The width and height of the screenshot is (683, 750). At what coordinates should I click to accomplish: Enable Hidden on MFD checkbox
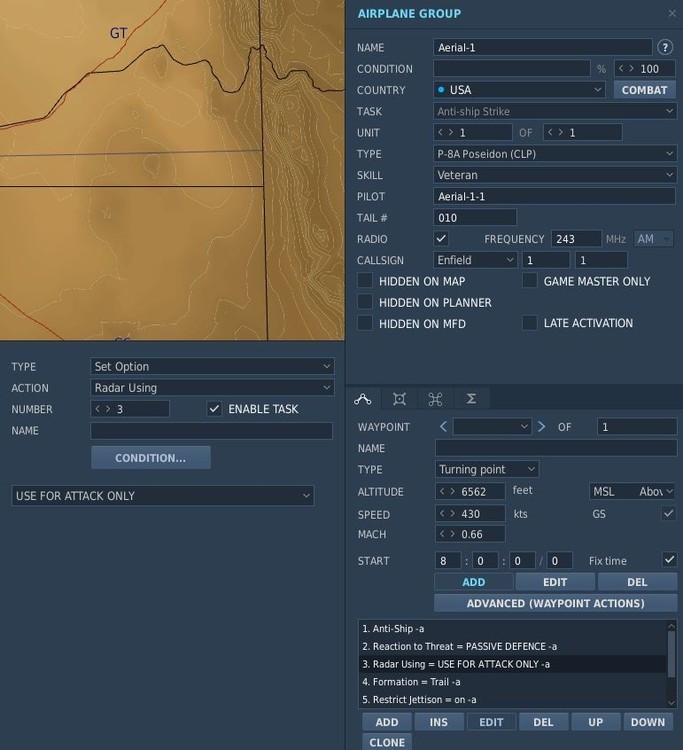365,323
